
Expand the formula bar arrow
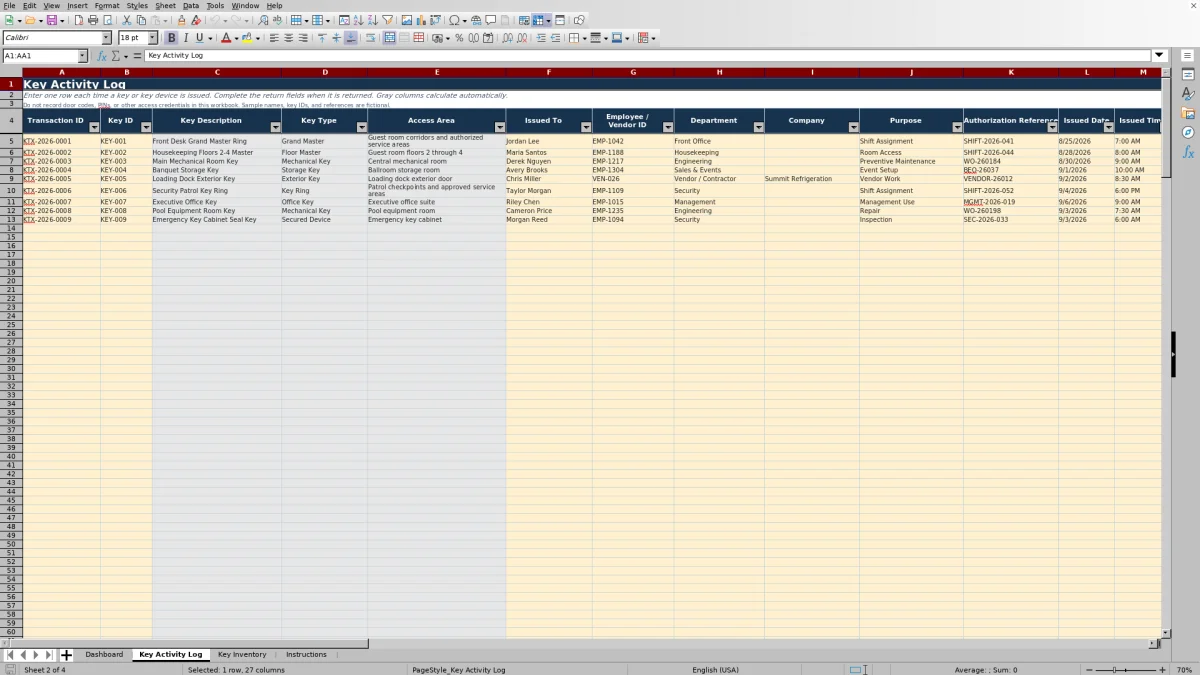1160,56
